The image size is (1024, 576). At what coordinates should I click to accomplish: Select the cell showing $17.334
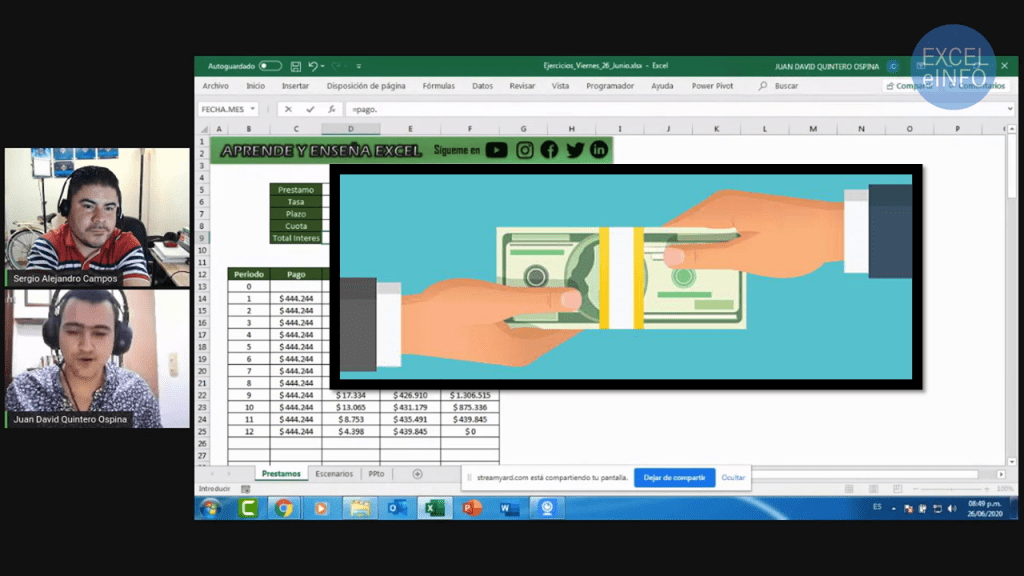(x=351, y=395)
